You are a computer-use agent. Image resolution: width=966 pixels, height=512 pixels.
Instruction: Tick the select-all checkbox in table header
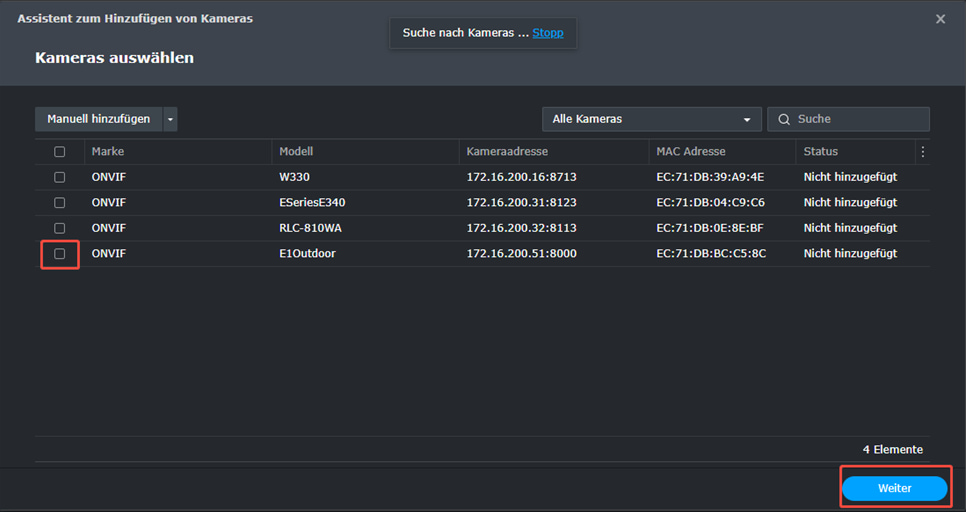click(x=60, y=152)
